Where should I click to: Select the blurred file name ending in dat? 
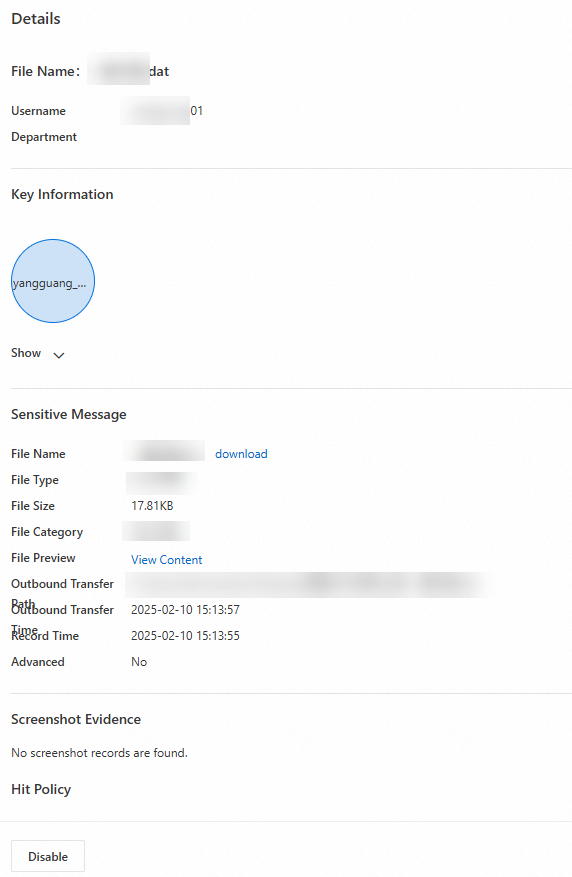[128, 69]
